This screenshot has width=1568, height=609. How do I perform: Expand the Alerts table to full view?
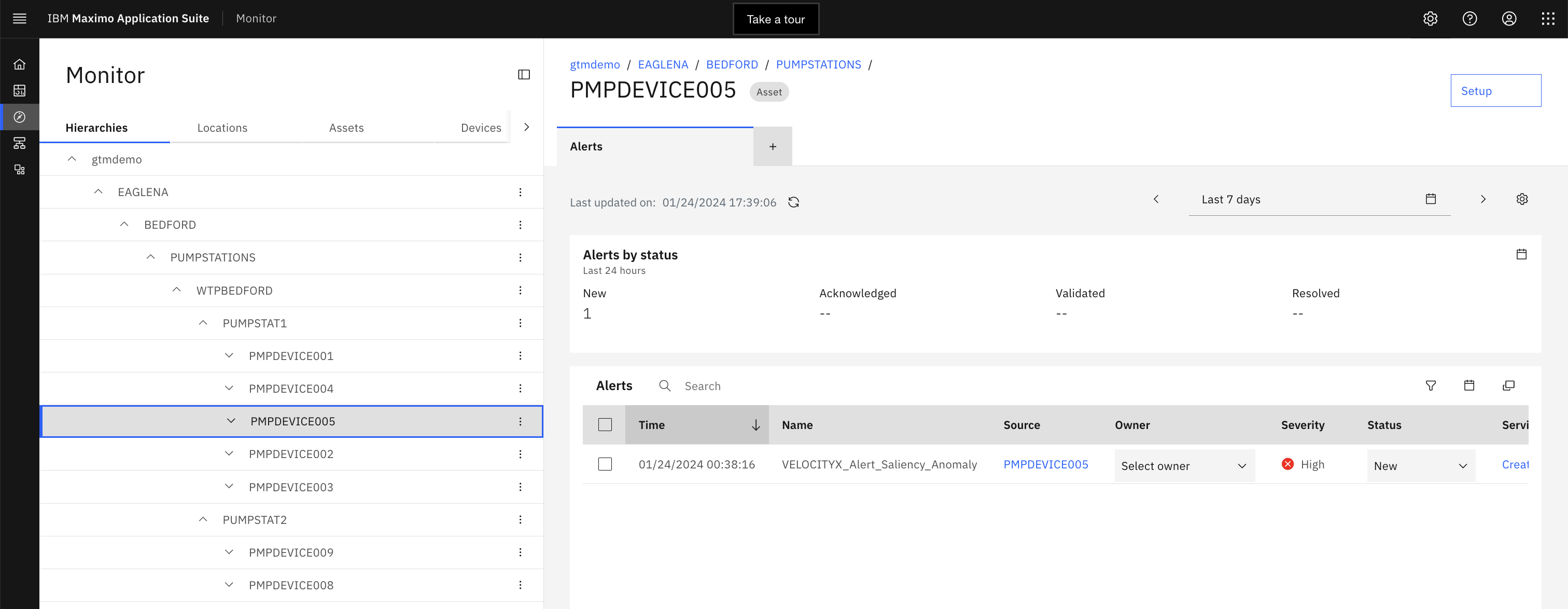1509,385
